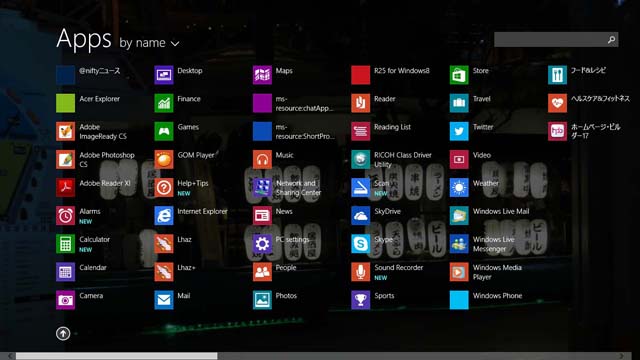This screenshot has height=360, width=640.
Task: Click the up arrow to return to Start
Action: tap(63, 333)
